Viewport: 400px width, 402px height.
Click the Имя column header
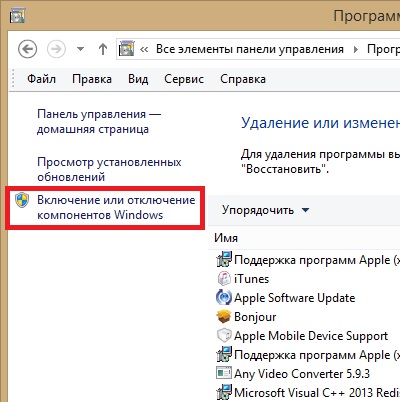coord(226,238)
